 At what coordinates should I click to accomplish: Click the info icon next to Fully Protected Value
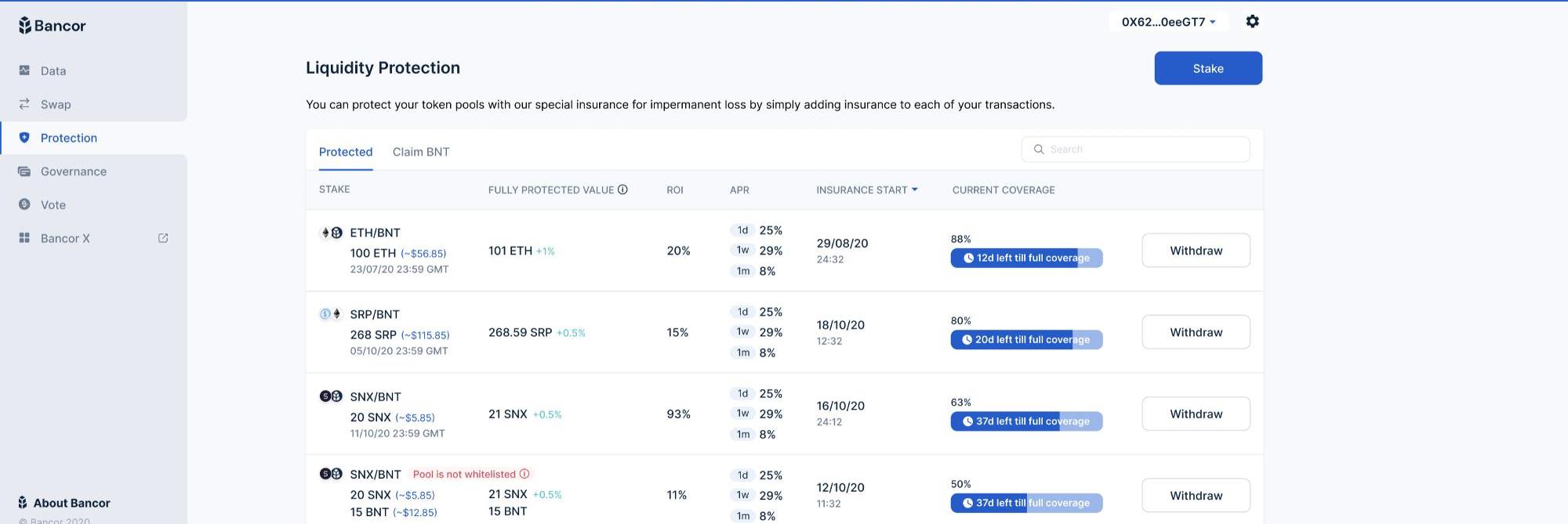[x=622, y=190]
